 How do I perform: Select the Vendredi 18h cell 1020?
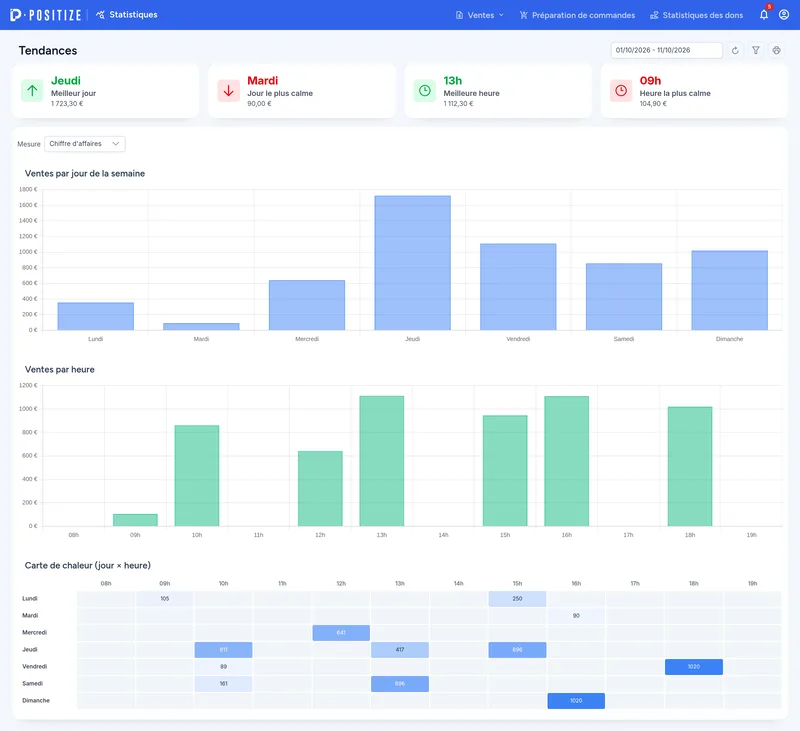(694, 667)
